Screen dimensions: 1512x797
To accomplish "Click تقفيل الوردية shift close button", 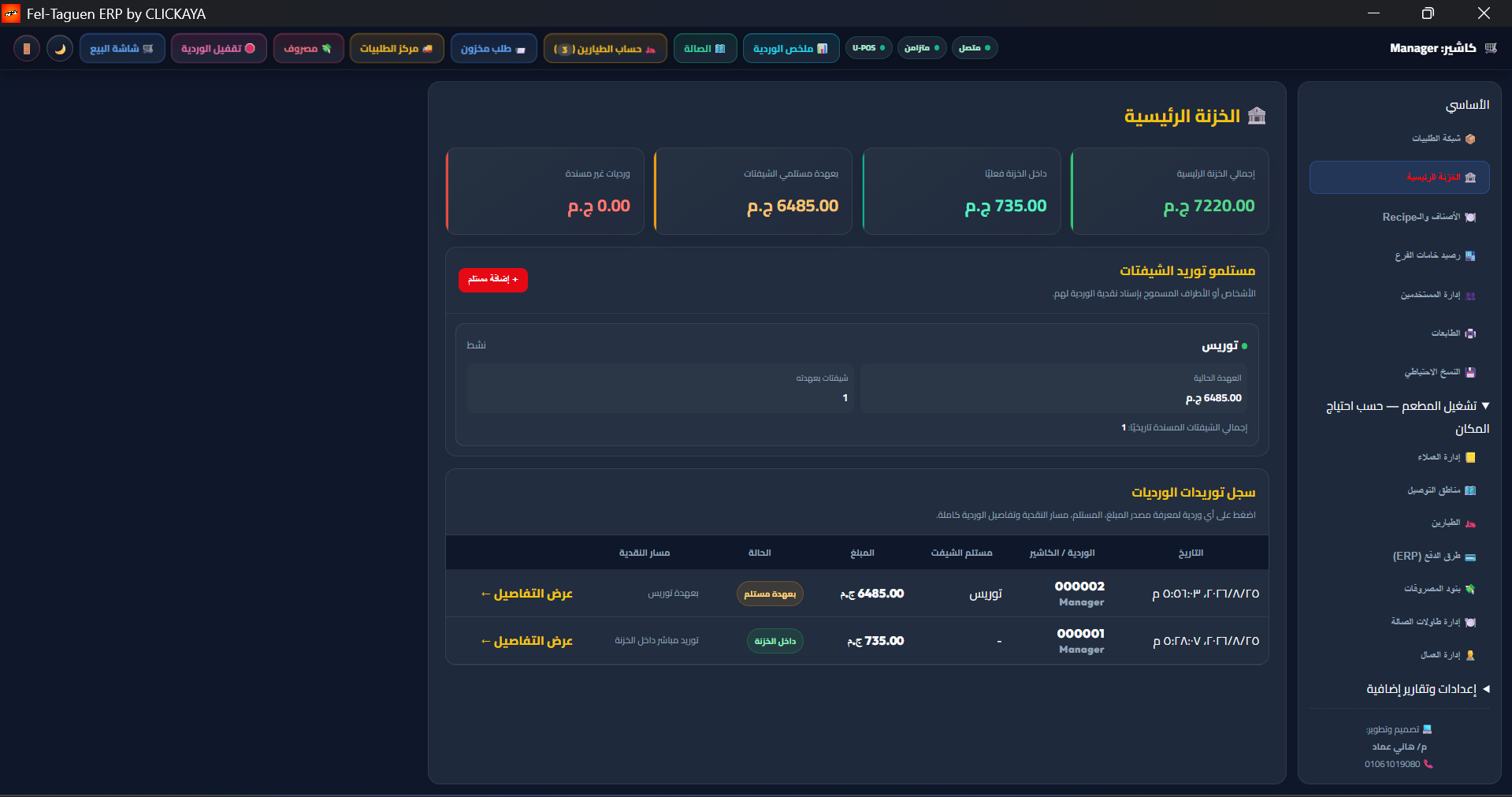I will click(219, 48).
